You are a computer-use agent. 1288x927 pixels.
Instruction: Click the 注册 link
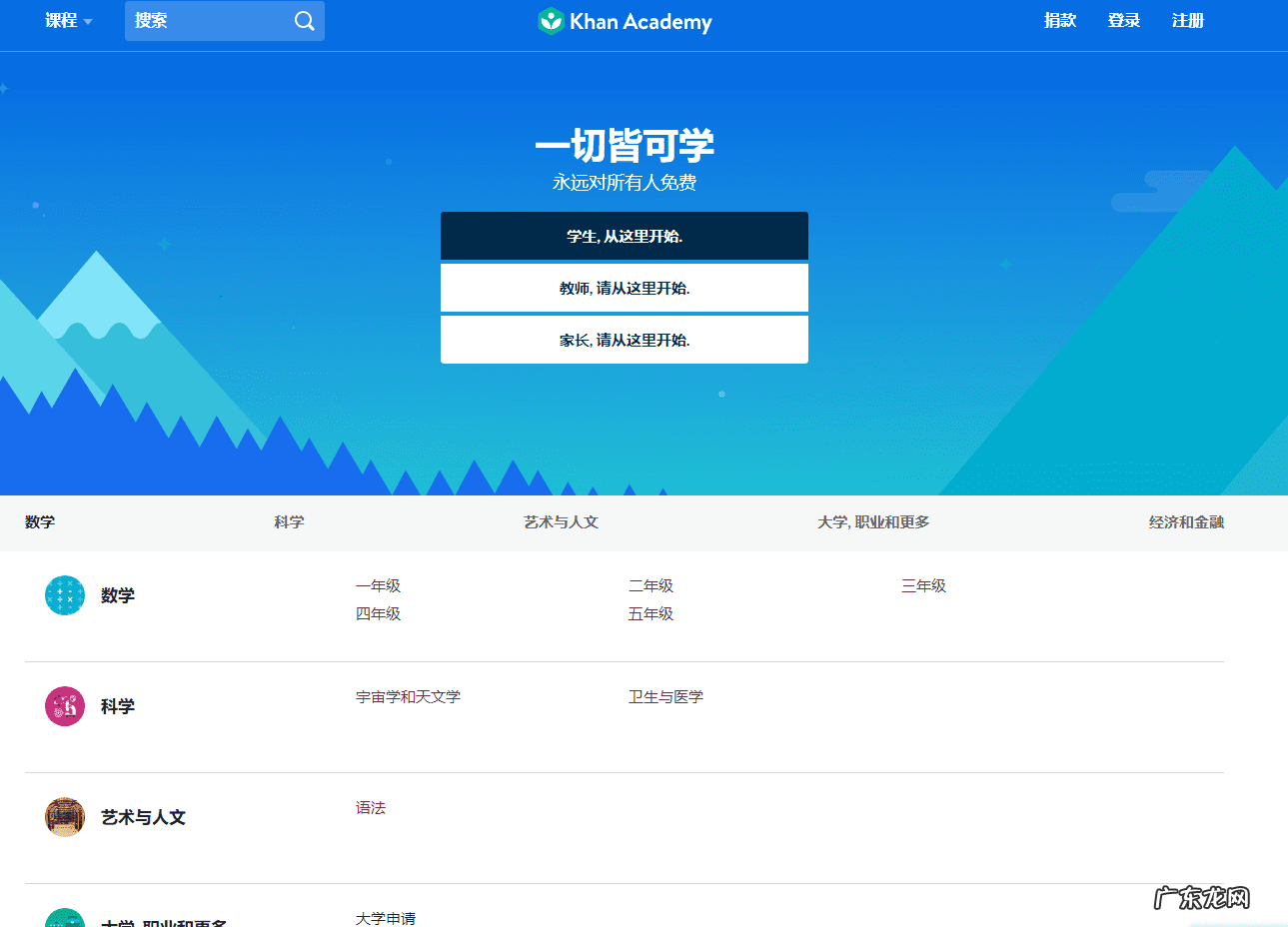(1187, 20)
